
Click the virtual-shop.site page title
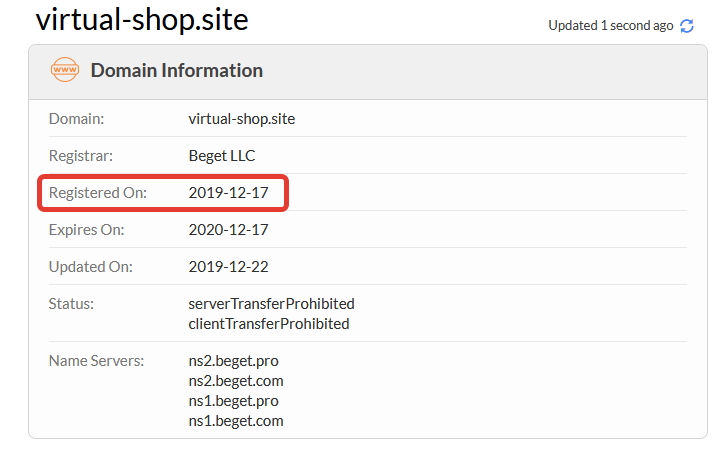click(x=142, y=19)
